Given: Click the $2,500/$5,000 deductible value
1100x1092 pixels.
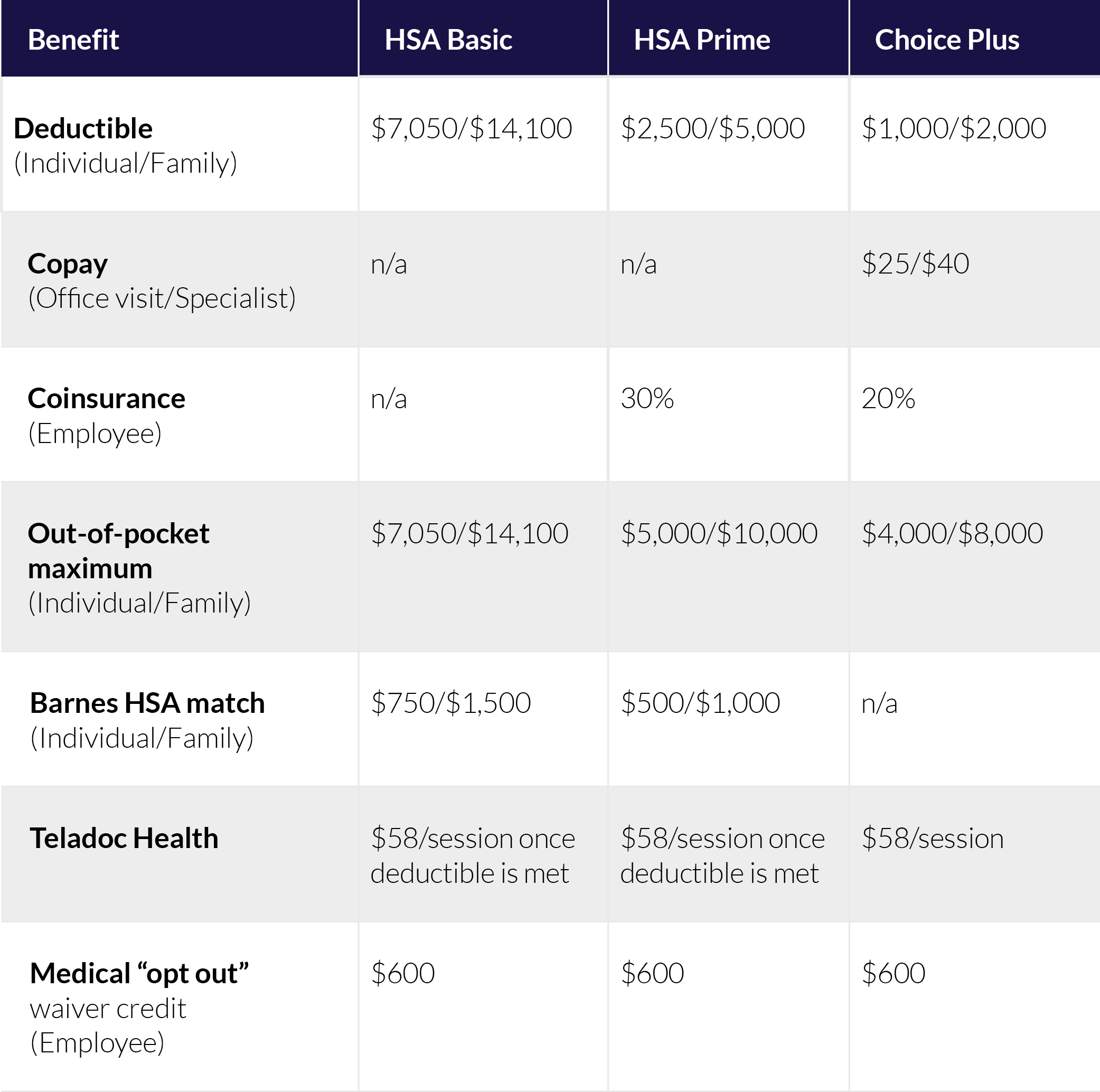Looking at the screenshot, I should click(712, 129).
